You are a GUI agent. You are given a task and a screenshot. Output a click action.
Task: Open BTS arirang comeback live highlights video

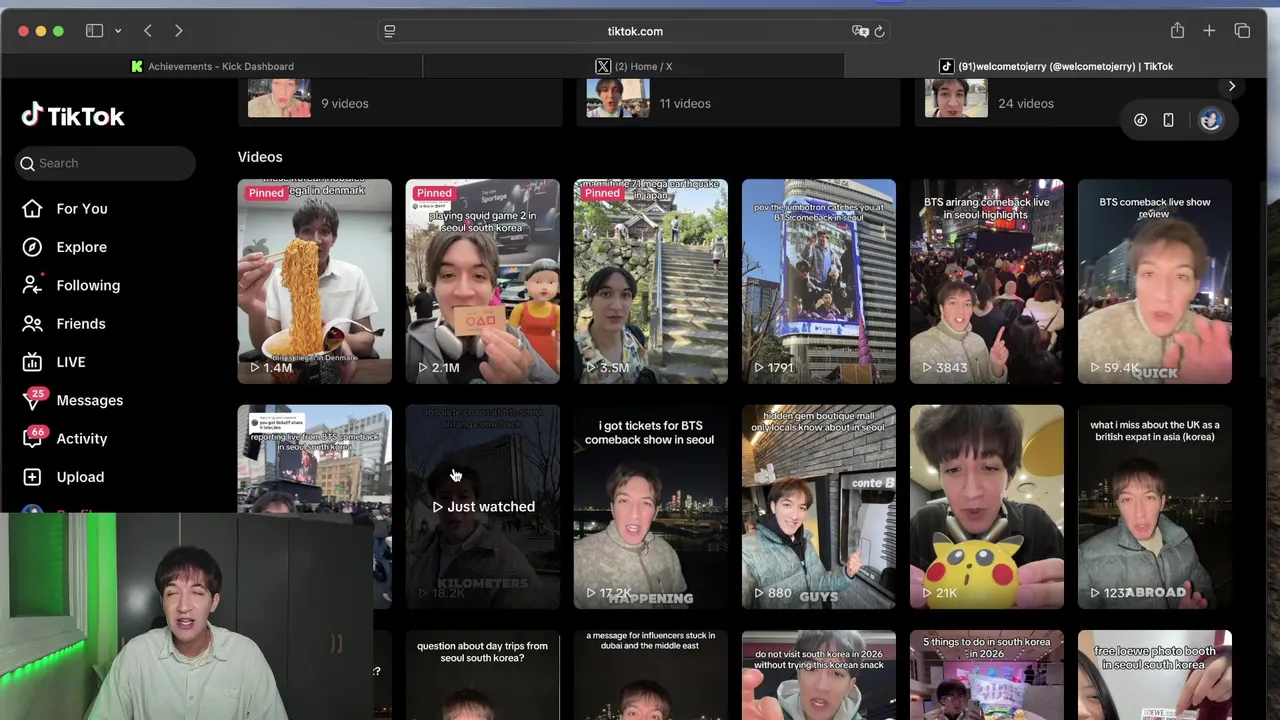tap(987, 281)
